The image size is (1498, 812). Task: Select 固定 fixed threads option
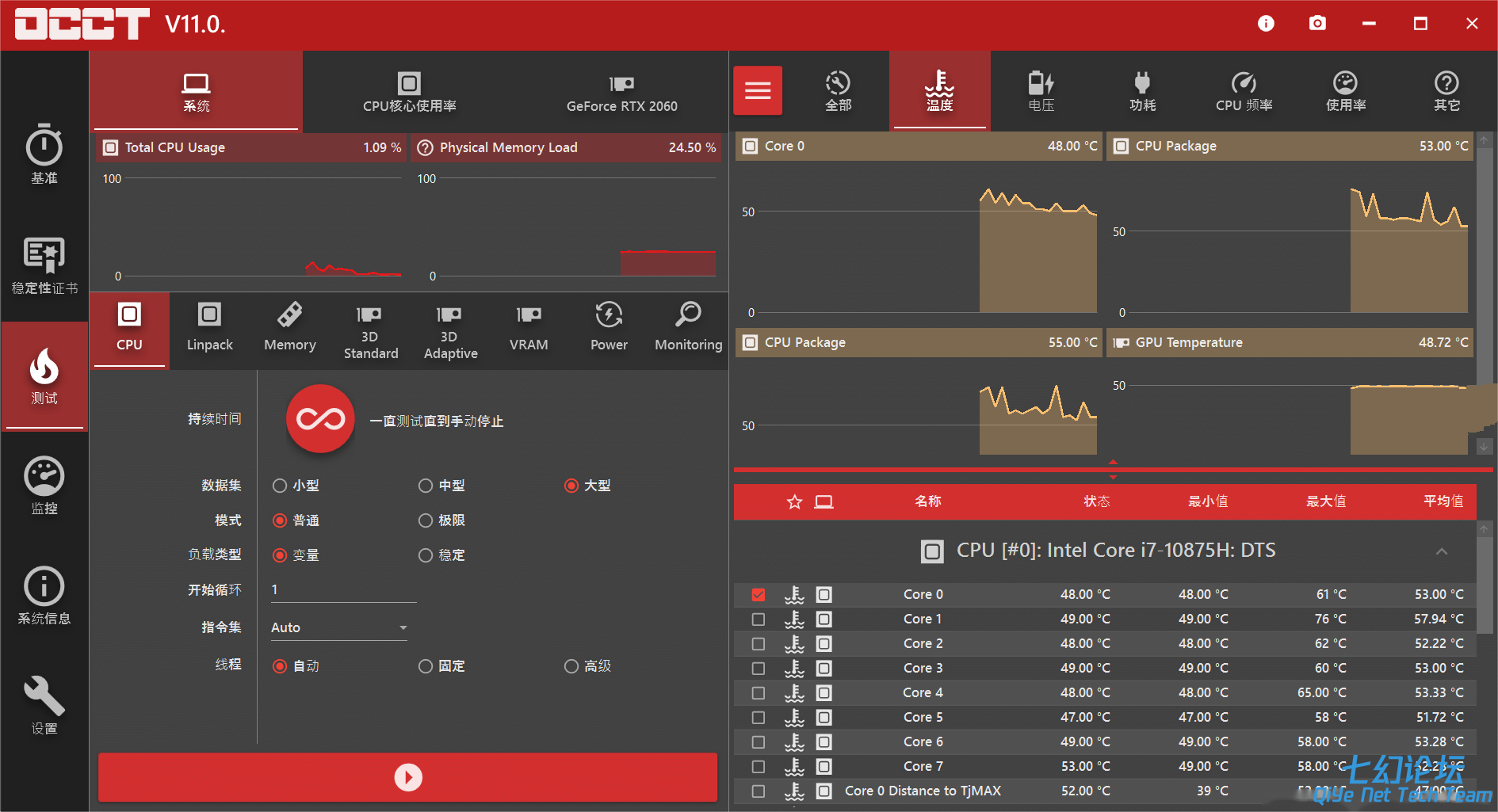441,666
